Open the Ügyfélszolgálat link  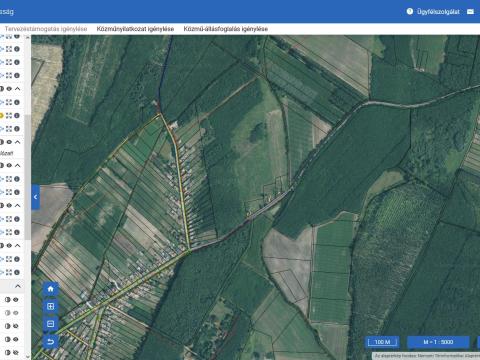tap(438, 12)
